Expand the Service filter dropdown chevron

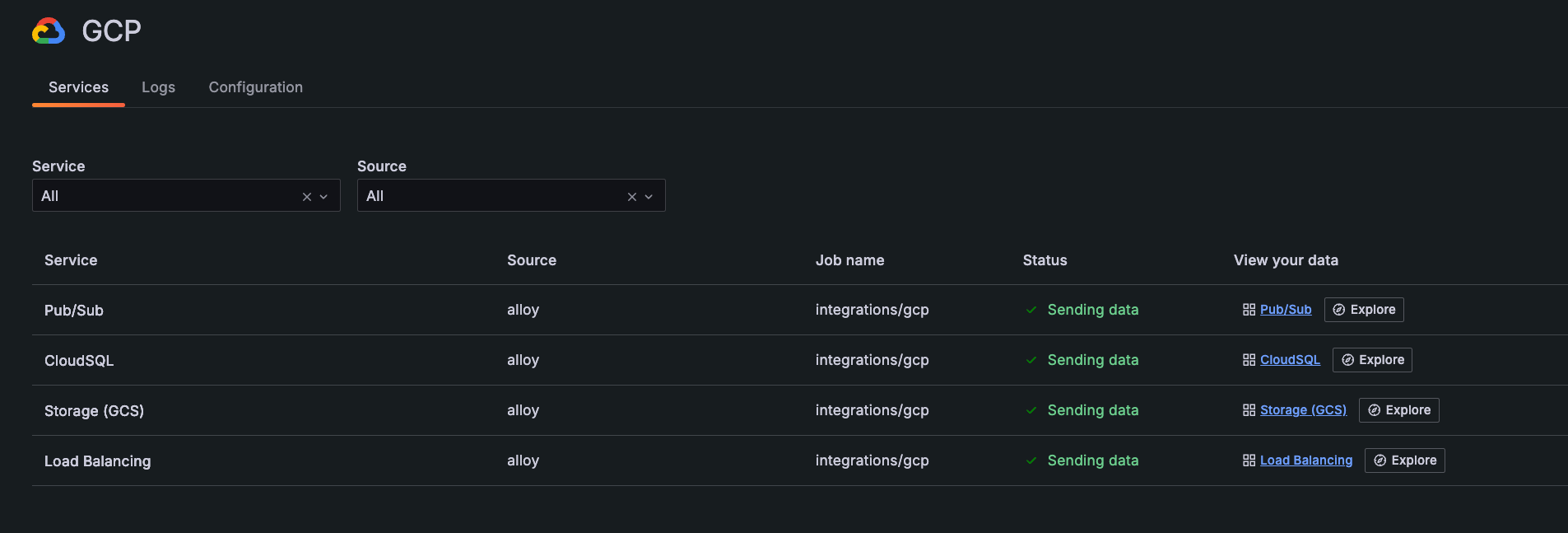tap(324, 197)
